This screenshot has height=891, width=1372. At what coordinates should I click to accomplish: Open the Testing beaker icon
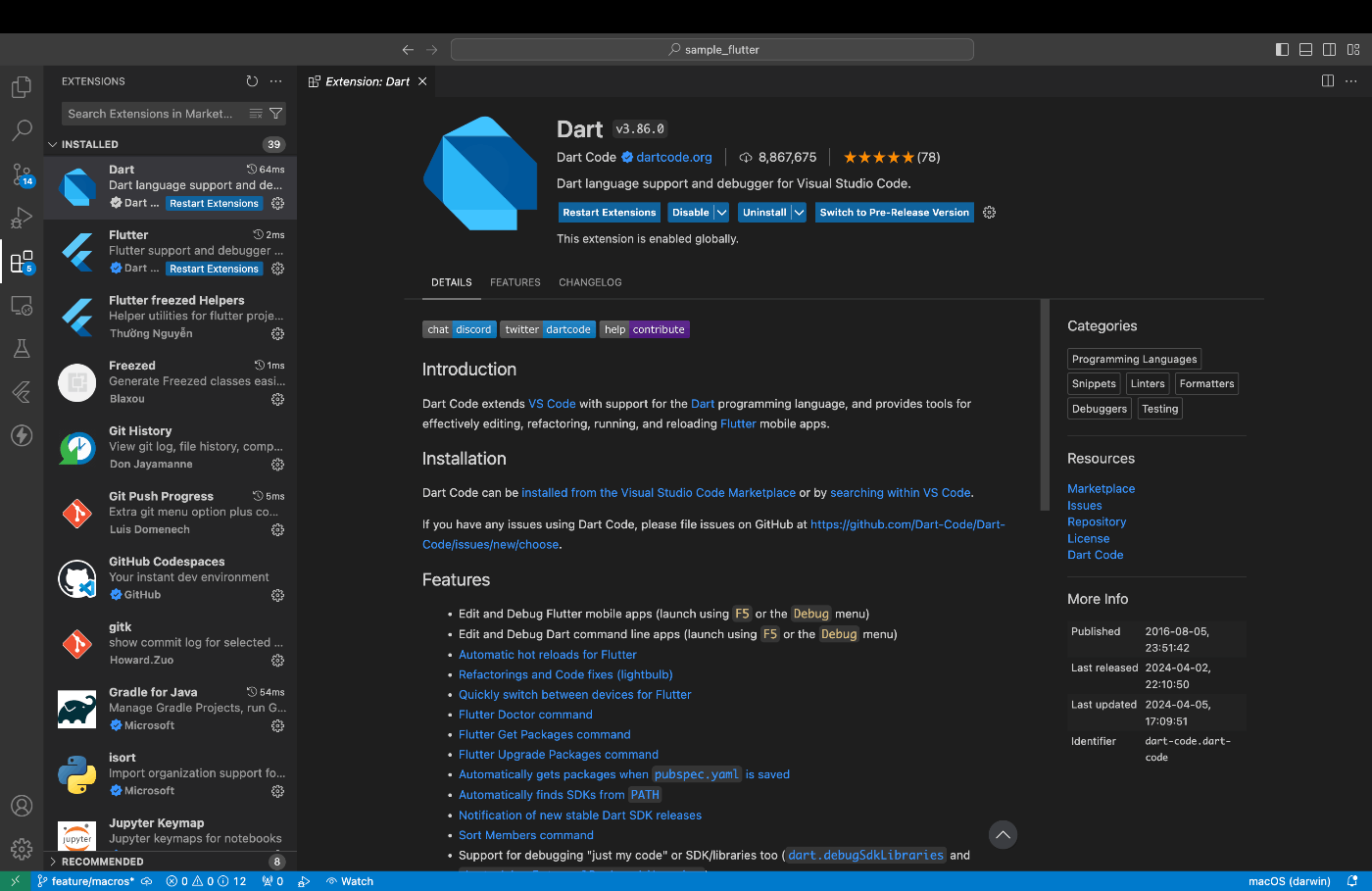pyautogui.click(x=22, y=348)
